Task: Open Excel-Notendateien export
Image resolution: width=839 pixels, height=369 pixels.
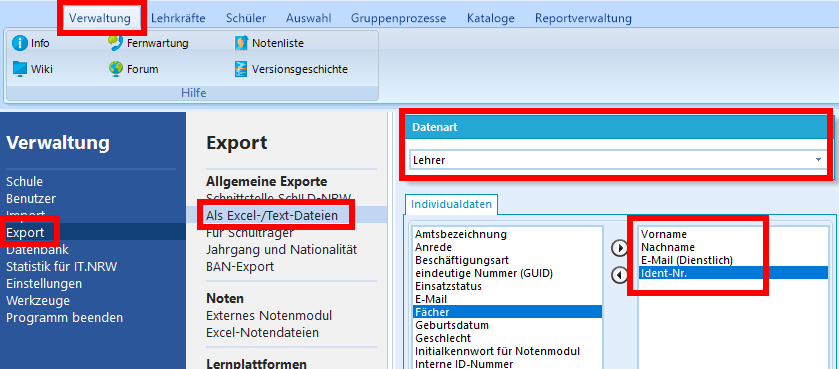Action: coord(263,333)
